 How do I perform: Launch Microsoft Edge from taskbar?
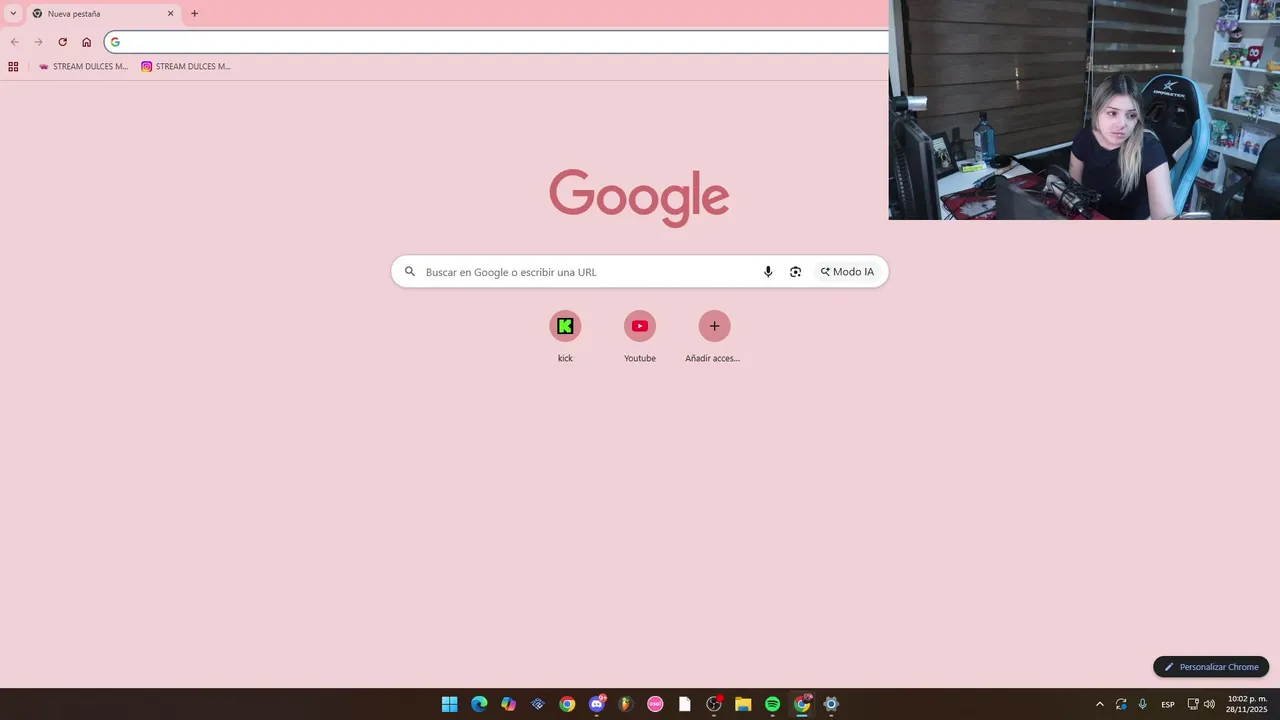pos(479,704)
